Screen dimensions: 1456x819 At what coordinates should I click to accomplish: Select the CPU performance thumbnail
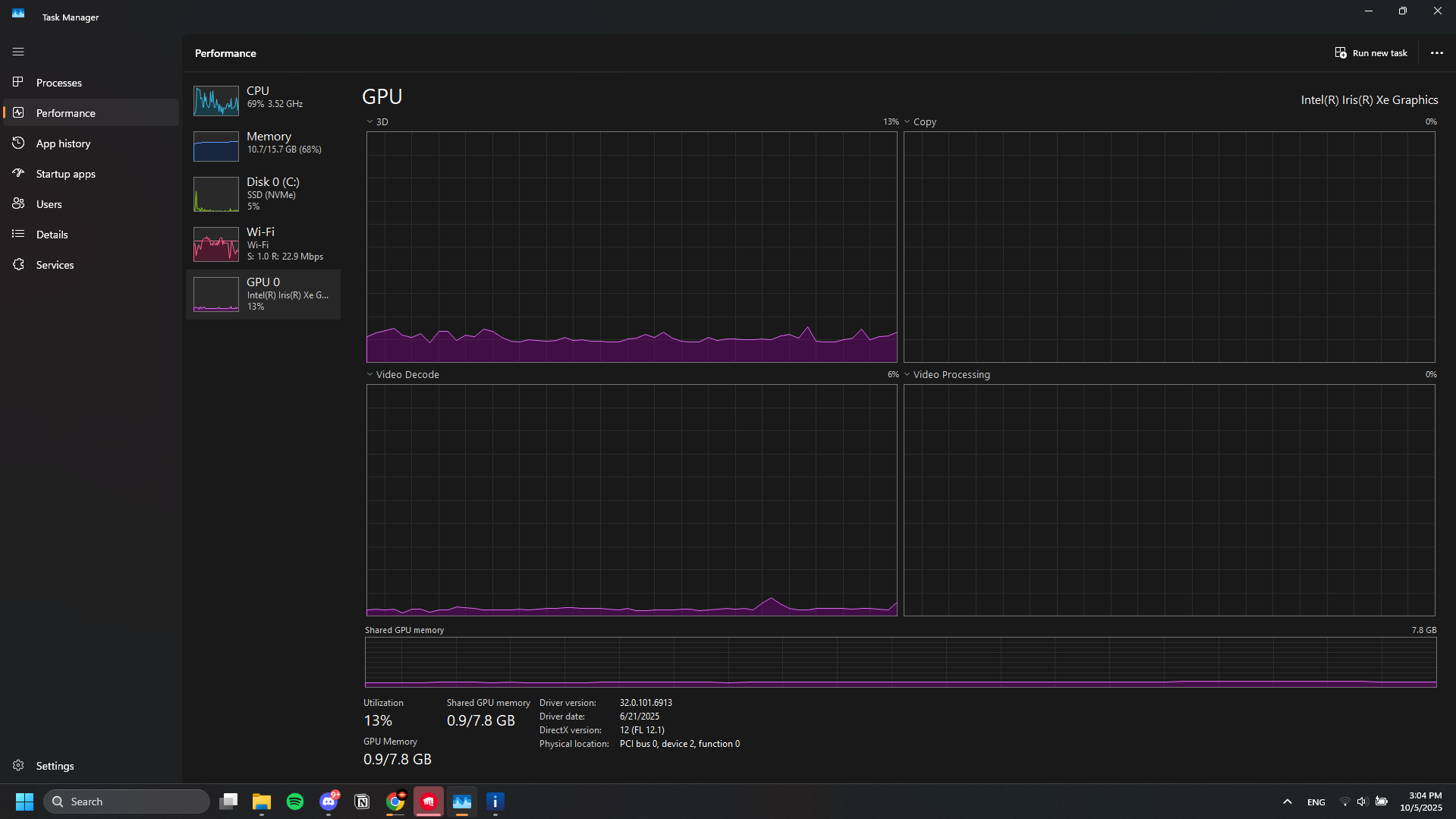216,101
